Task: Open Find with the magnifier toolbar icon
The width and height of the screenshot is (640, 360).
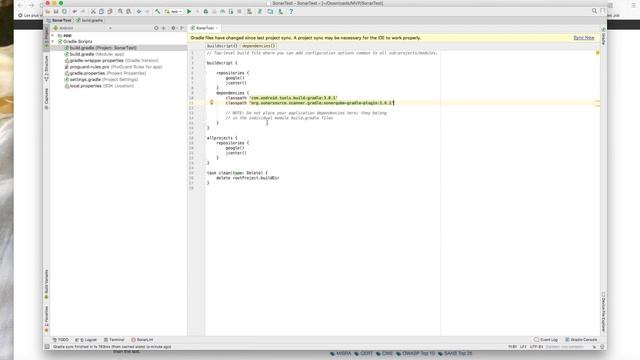Action: point(120,12)
